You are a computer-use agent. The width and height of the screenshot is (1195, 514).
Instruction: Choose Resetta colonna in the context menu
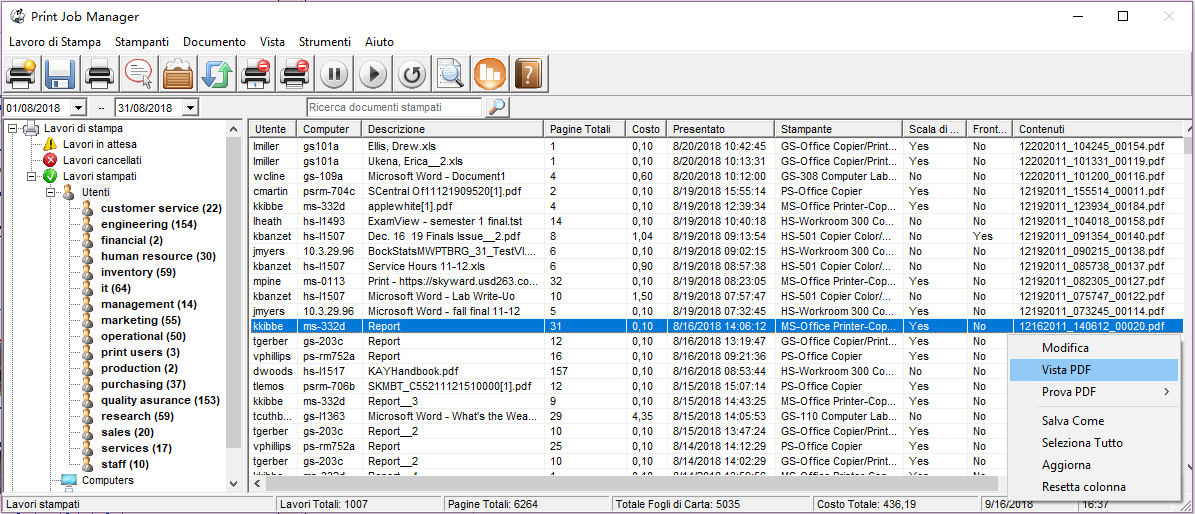coord(1094,487)
